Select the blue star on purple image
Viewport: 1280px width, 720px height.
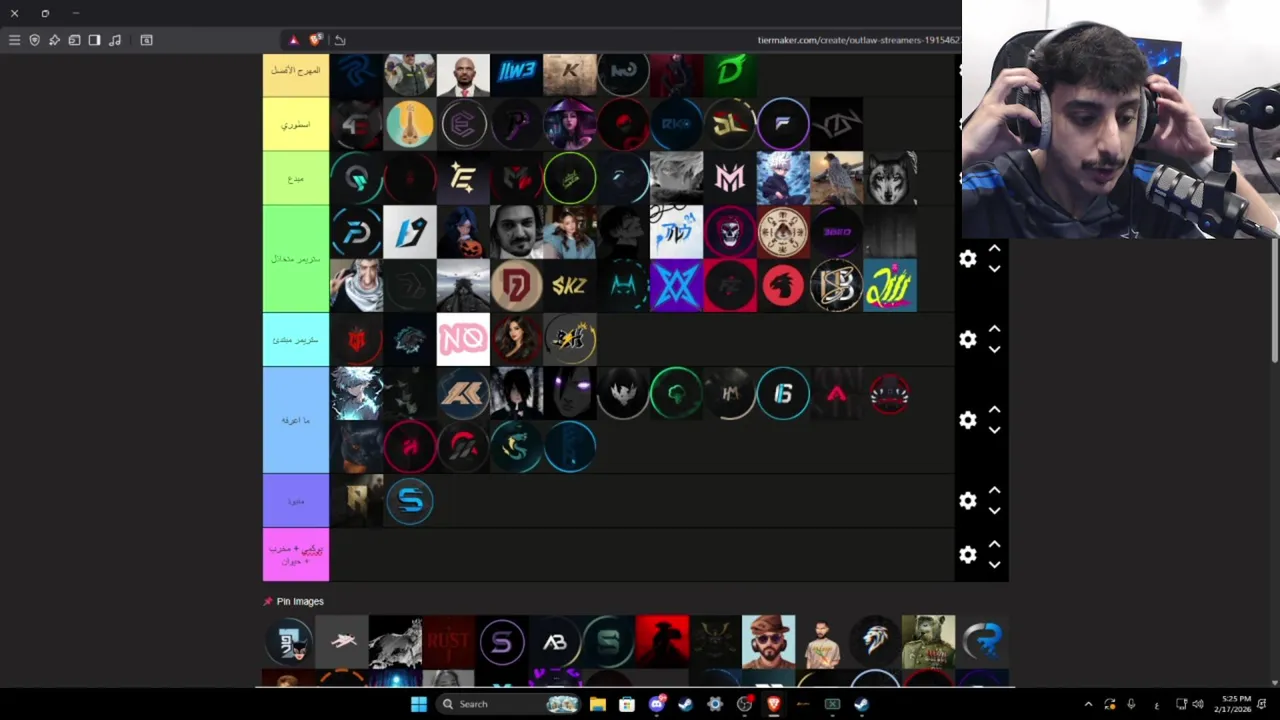tap(677, 286)
